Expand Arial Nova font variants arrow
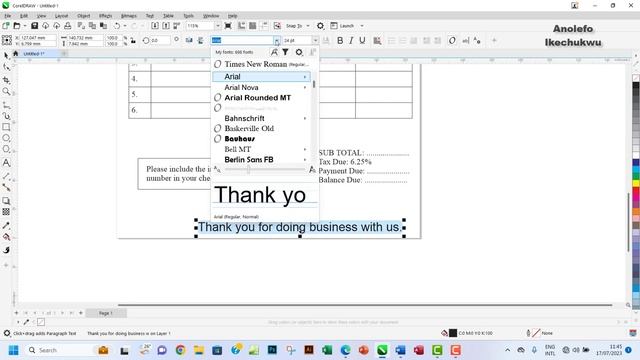Viewport: 640px width, 360px height. [x=304, y=87]
